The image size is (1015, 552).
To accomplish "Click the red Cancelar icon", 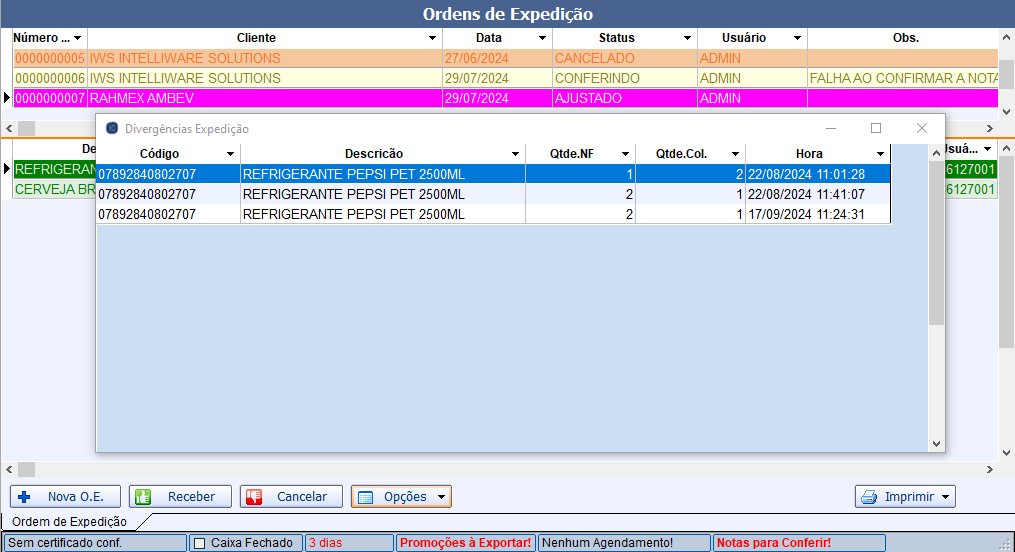I will click(x=254, y=497).
